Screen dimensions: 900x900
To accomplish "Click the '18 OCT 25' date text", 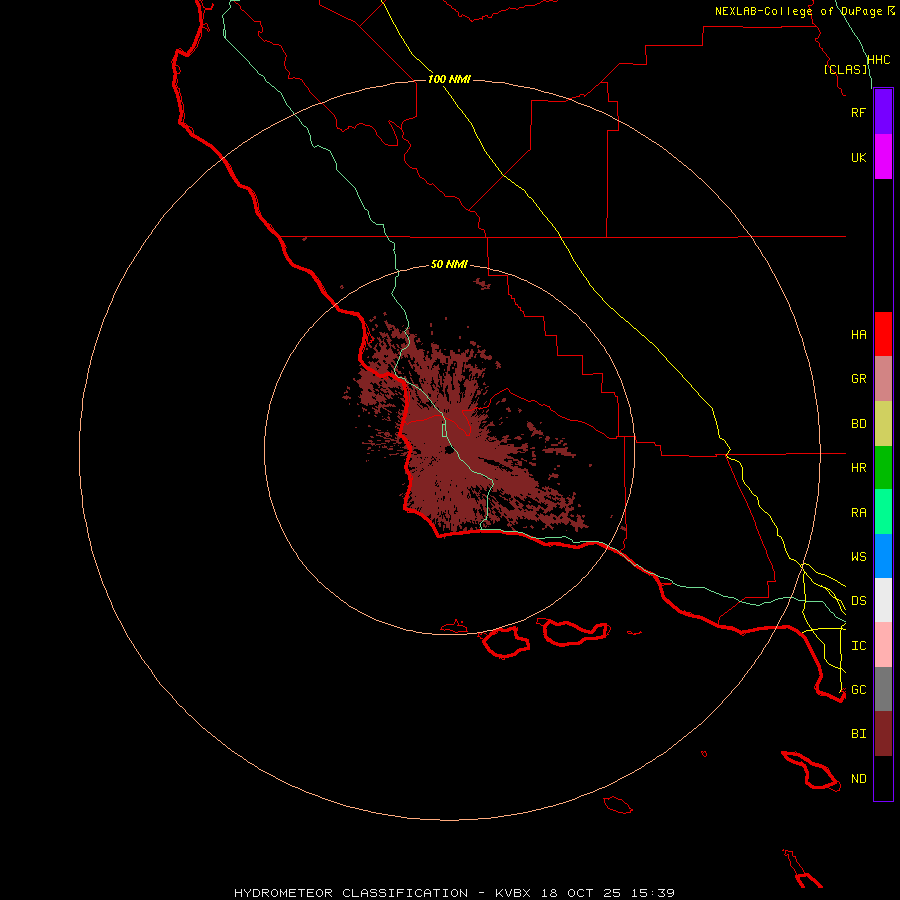I will pyautogui.click(x=581, y=893).
